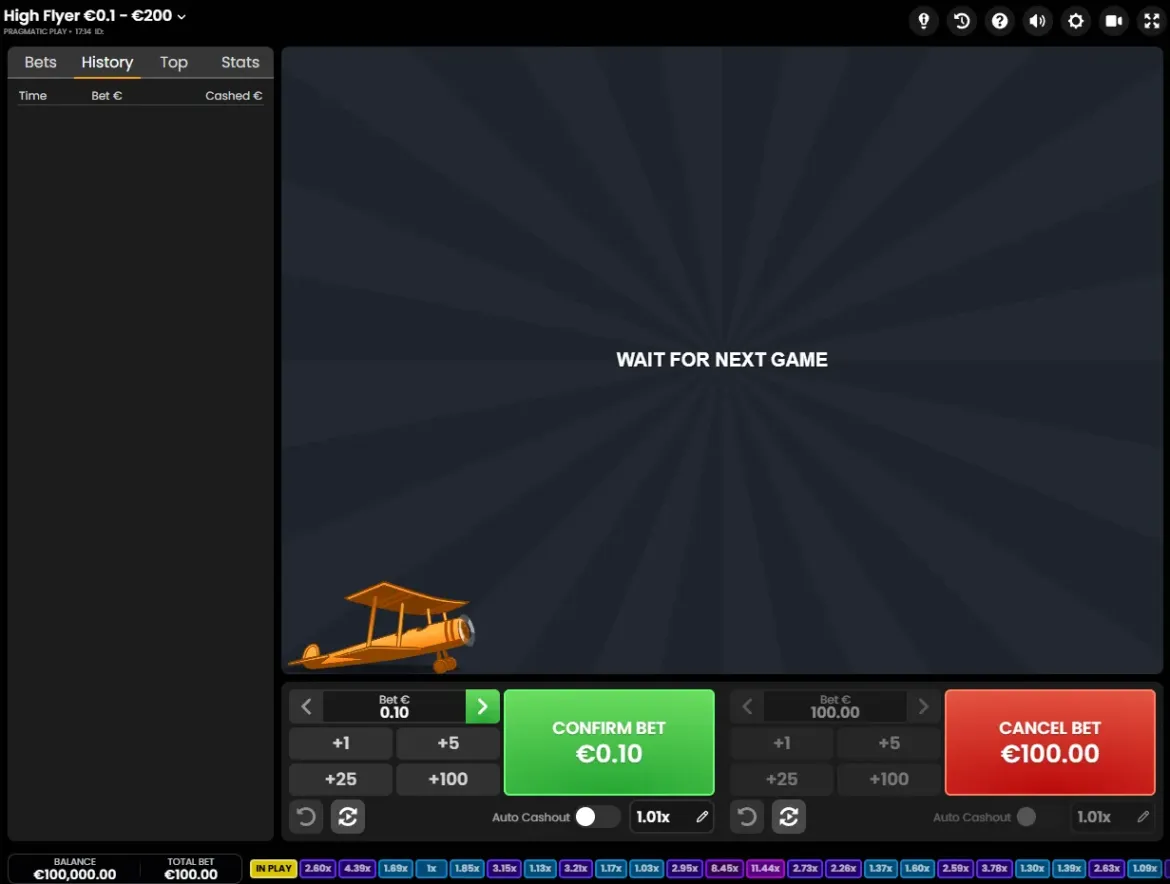Select the 1x result chip
1170x884 pixels.
coord(431,868)
